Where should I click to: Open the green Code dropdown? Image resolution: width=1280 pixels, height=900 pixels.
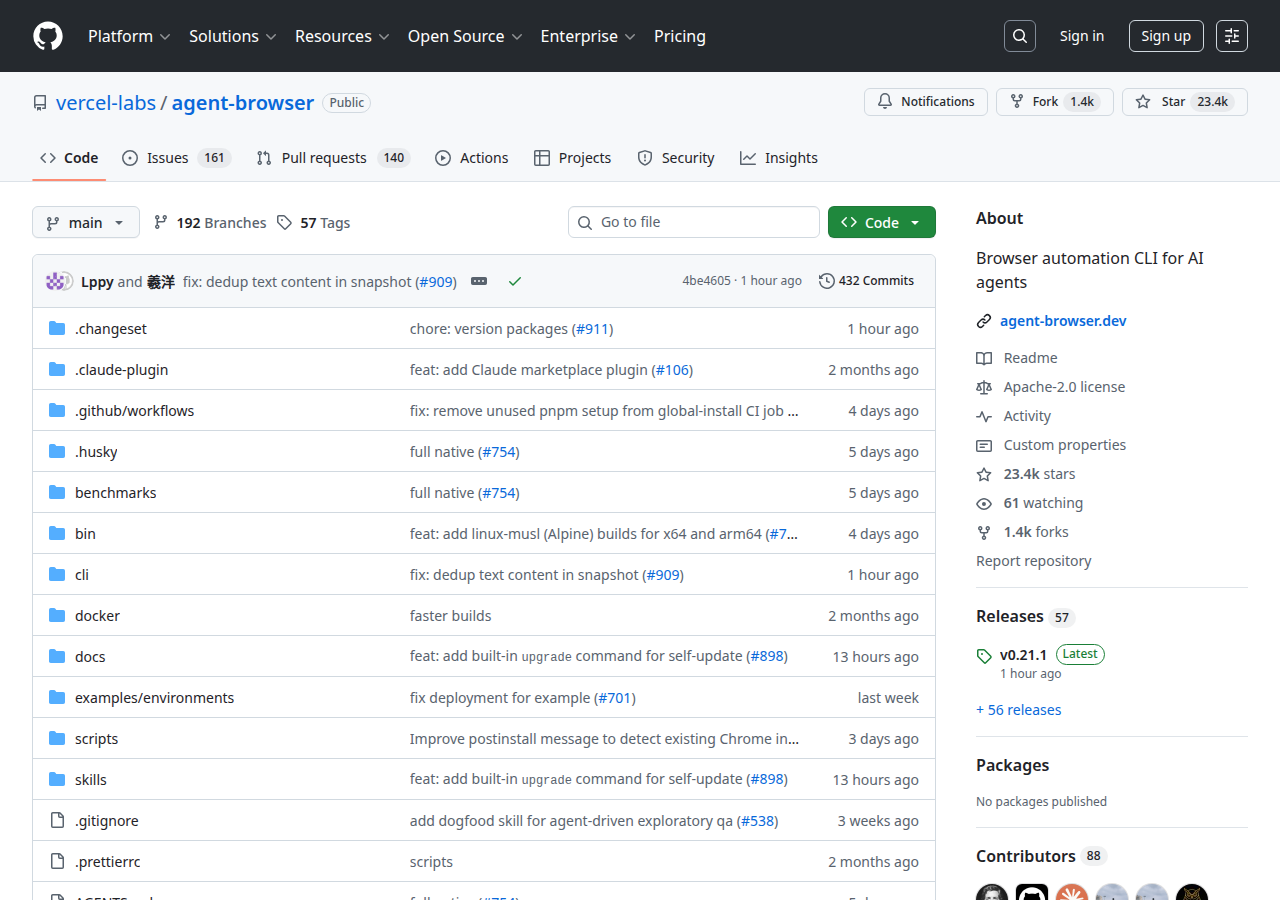(x=881, y=222)
